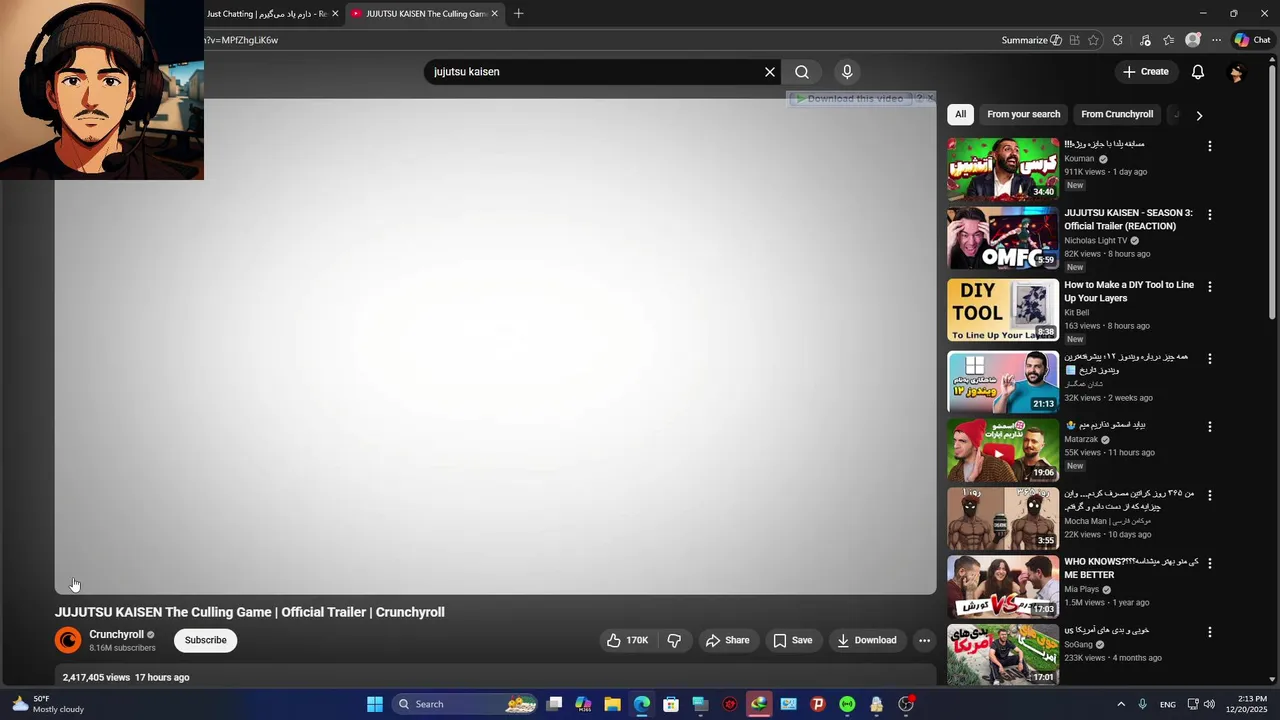Image resolution: width=1280 pixels, height=720 pixels.
Task: Open the OMFG reaction video thumbnail
Action: [1003, 238]
